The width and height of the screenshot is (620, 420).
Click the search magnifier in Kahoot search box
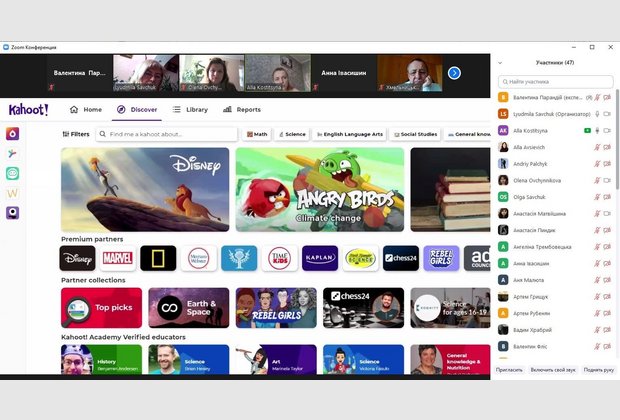point(103,134)
